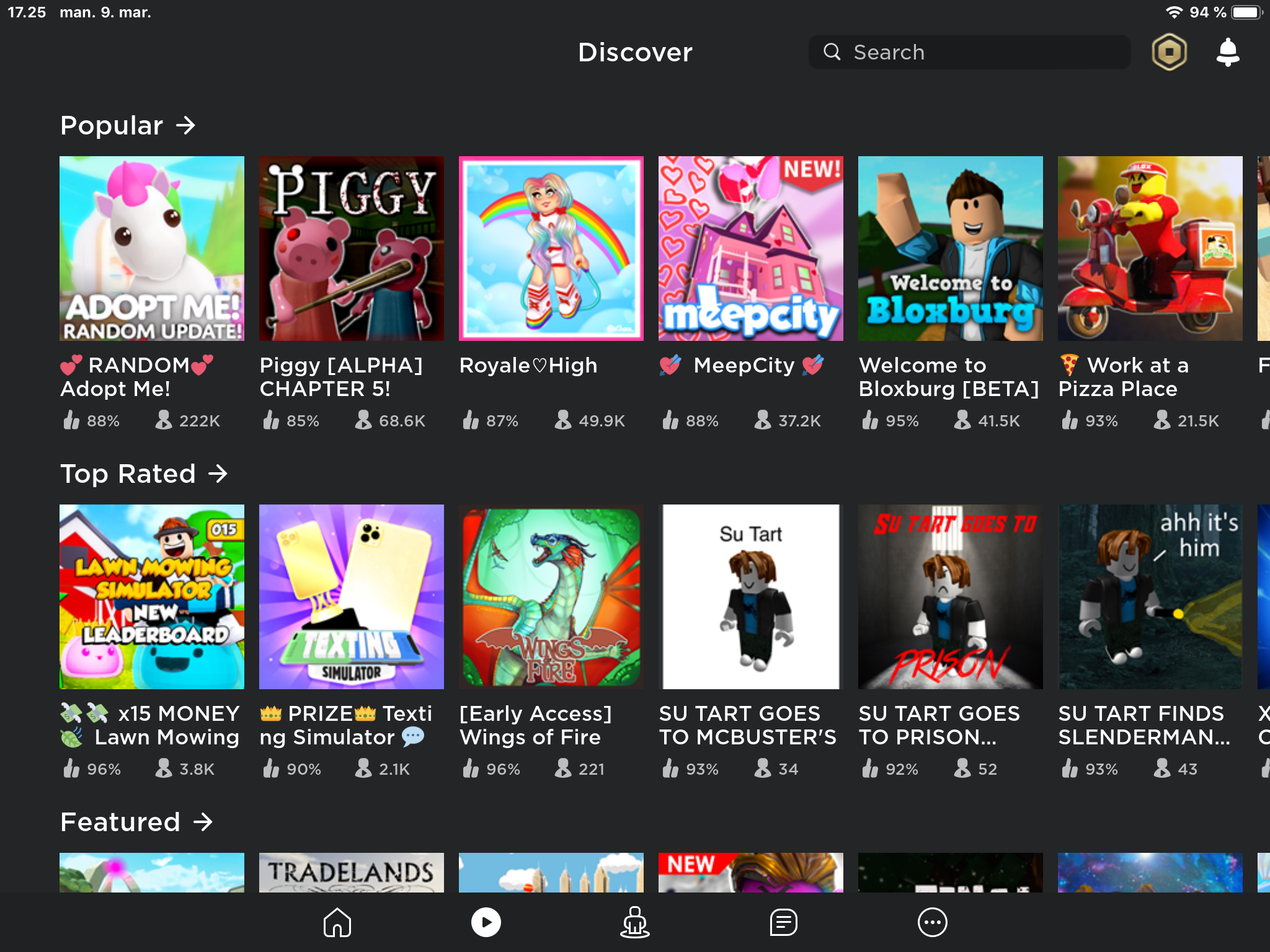Open the Piggy game thumbnail
The height and width of the screenshot is (952, 1270).
pos(352,249)
